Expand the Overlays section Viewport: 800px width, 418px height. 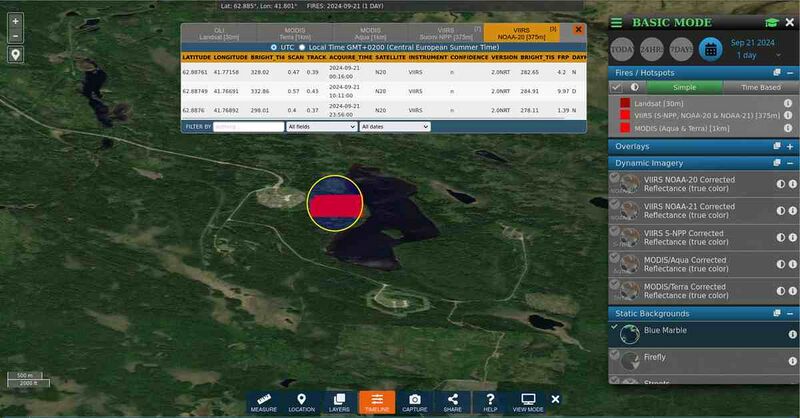tap(789, 146)
